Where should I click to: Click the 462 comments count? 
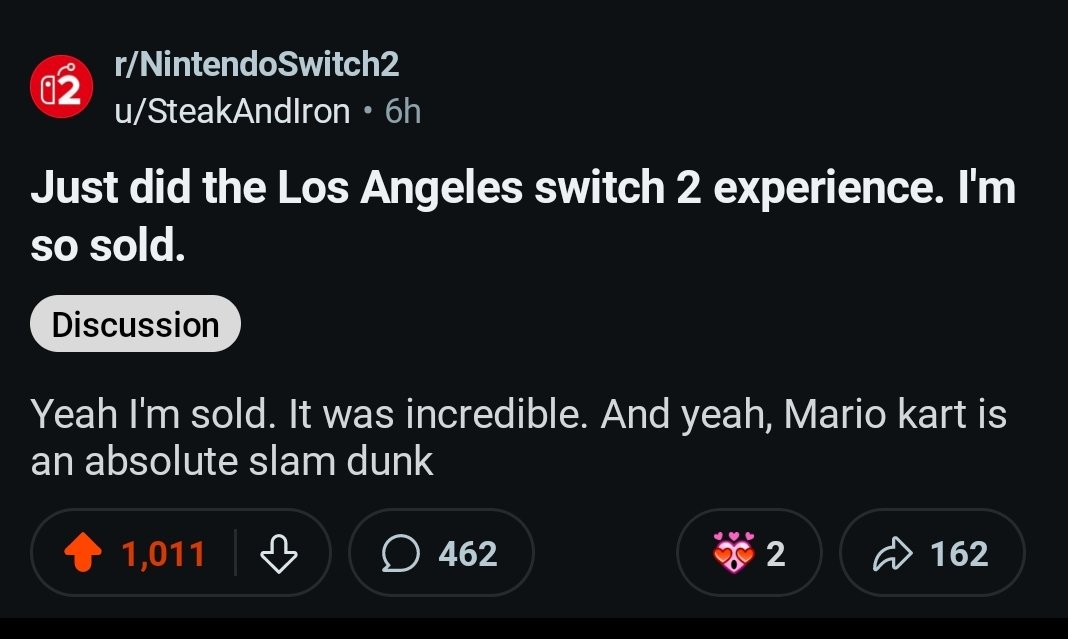click(x=468, y=553)
